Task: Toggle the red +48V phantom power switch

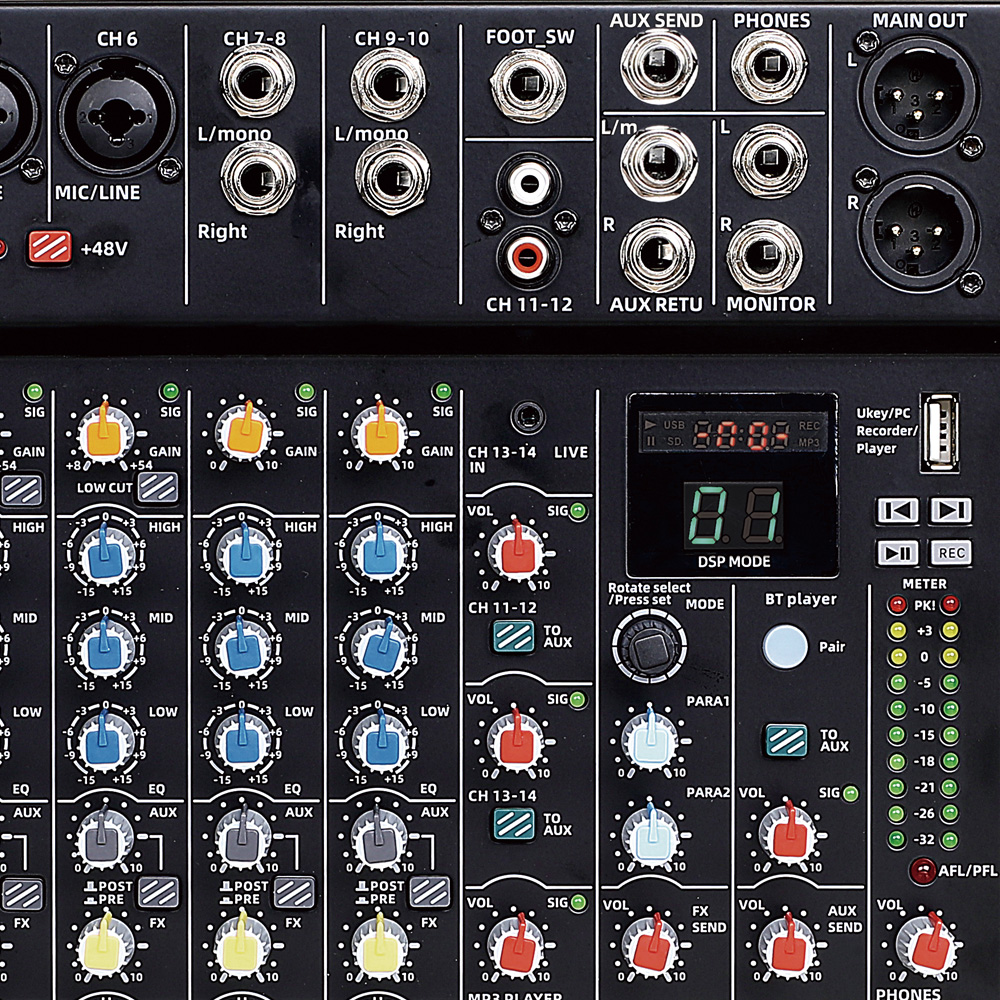Action: point(49,246)
